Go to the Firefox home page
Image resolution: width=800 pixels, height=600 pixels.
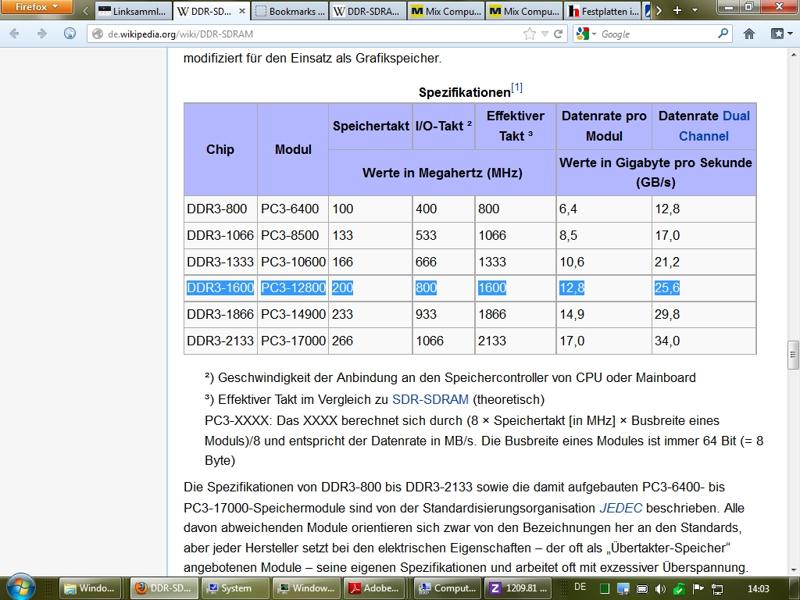[x=749, y=33]
